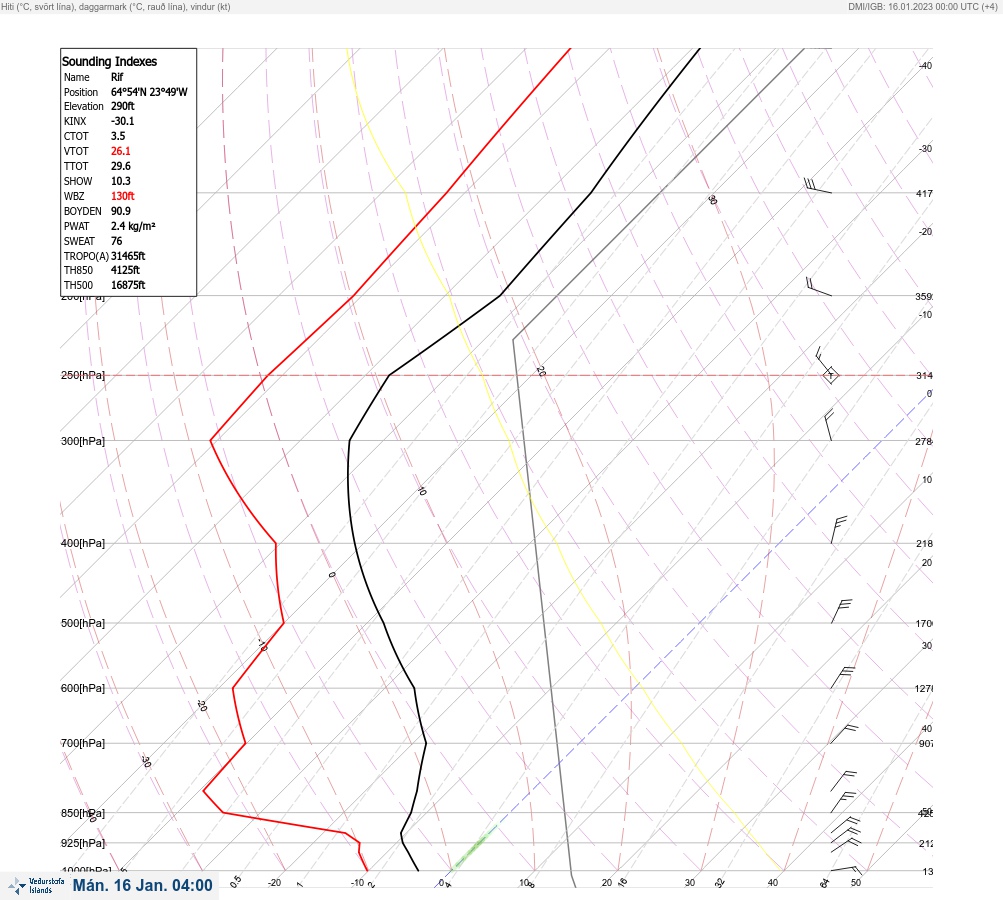Viewport: 1003px width, 900px height.
Task: Click the KINX value -30.1
Action: 122,121
